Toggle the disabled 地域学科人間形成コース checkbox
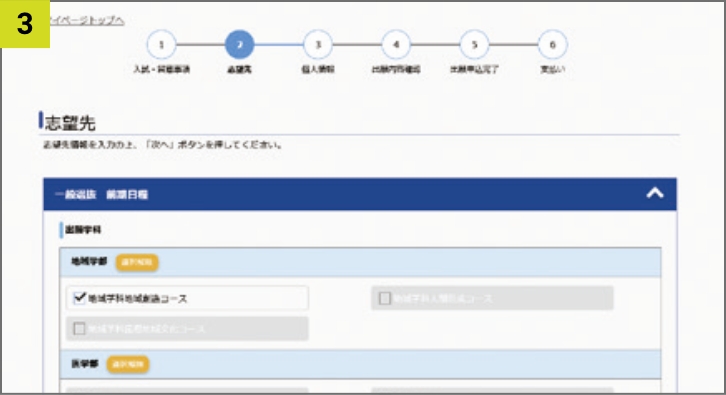 (x=385, y=298)
